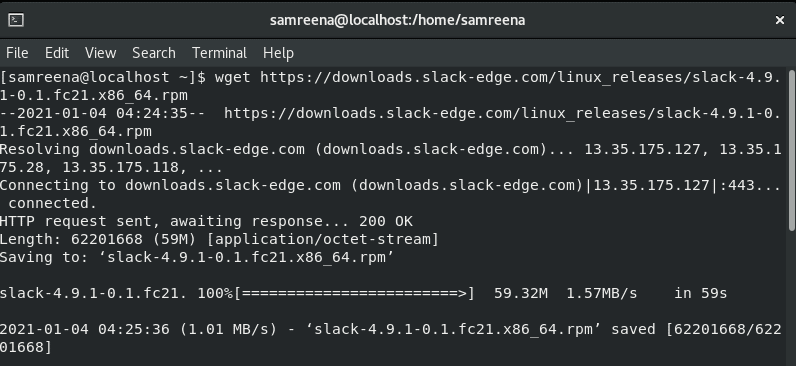796x366 pixels.
Task: Open the File menu
Action: (17, 53)
